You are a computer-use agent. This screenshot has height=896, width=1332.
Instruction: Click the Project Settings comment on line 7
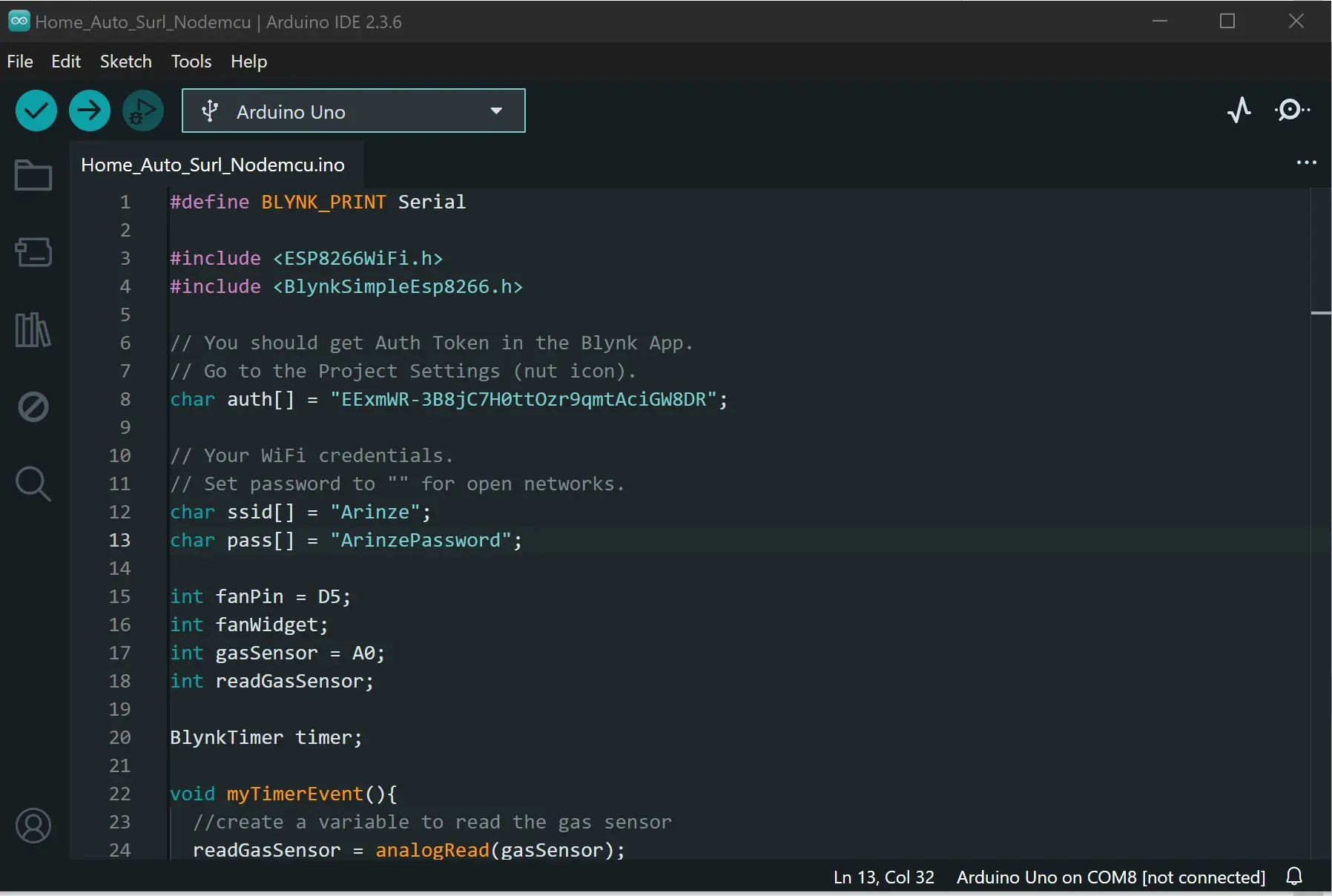point(403,371)
